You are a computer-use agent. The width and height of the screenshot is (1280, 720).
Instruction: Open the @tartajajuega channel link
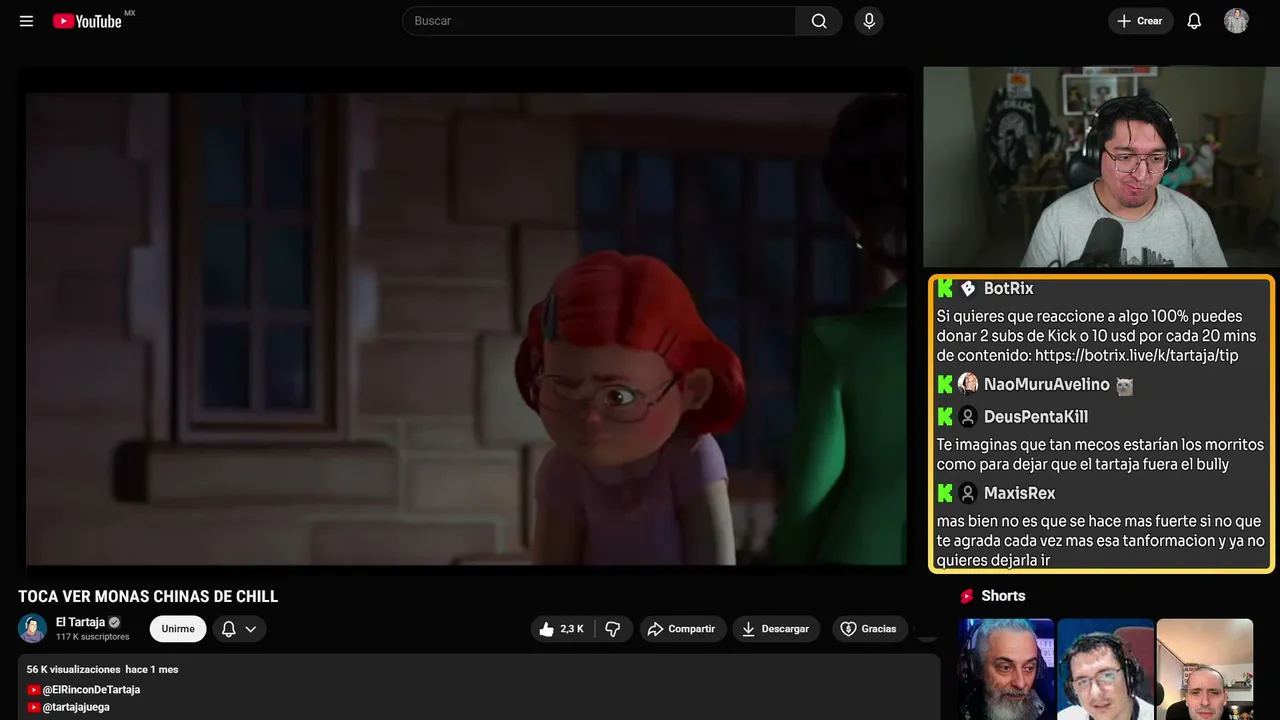(76, 707)
